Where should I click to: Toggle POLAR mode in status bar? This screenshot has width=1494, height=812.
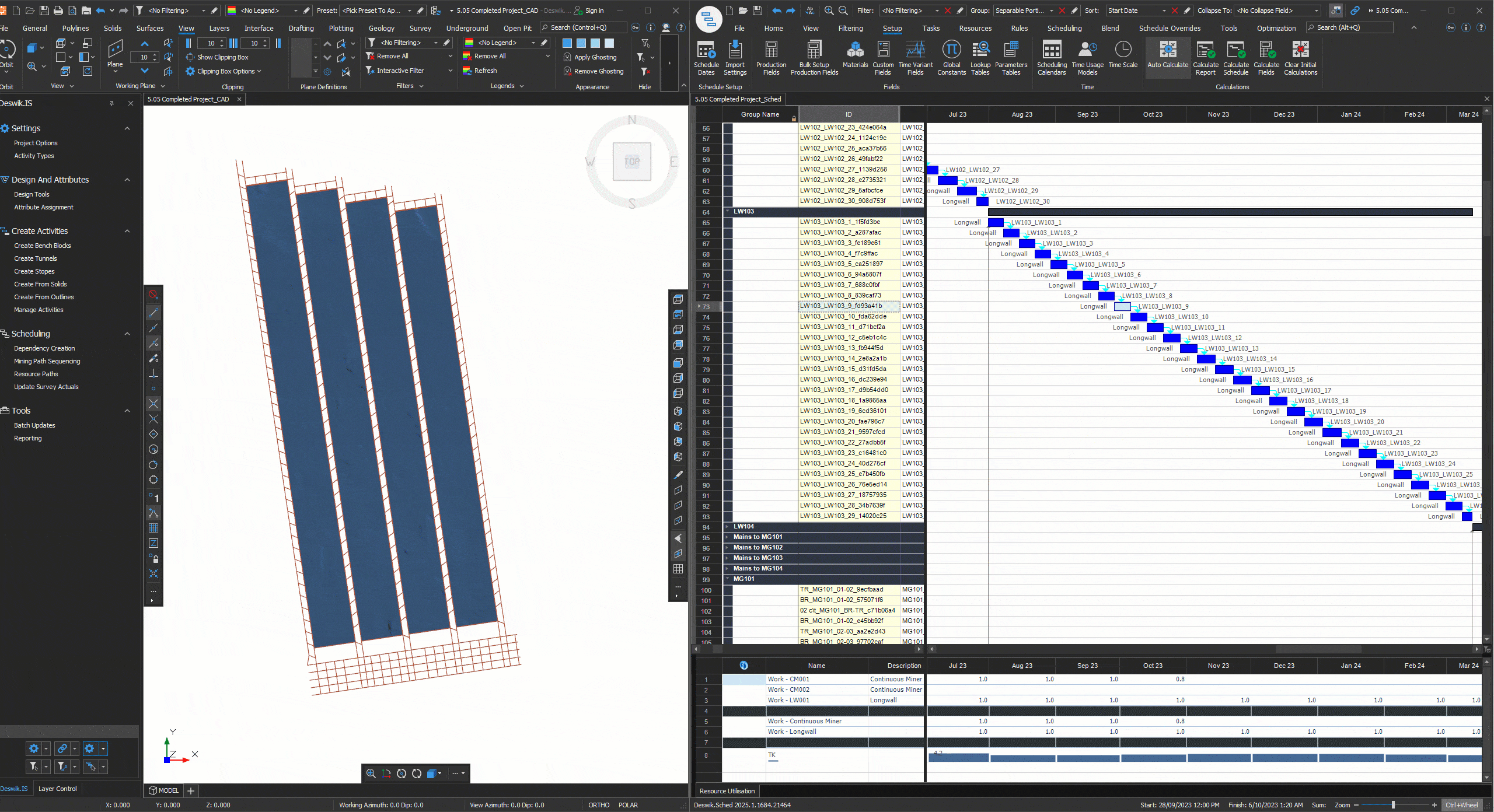[x=628, y=805]
